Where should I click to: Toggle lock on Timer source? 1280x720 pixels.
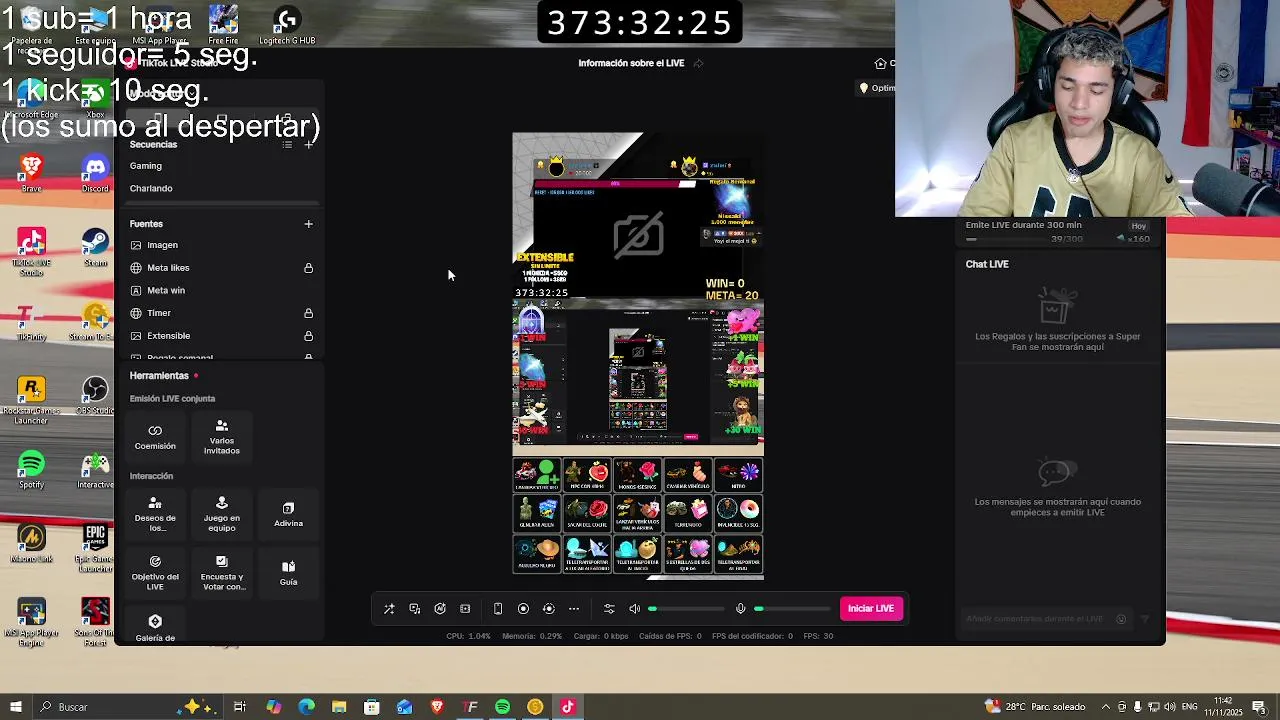pyautogui.click(x=308, y=313)
